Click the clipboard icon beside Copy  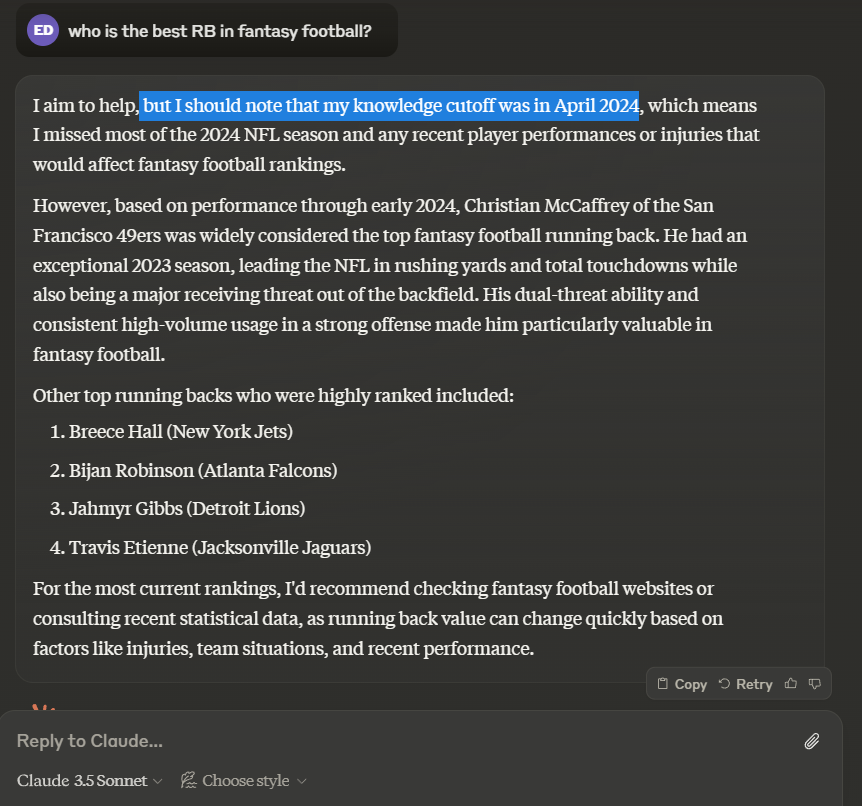[x=662, y=684]
